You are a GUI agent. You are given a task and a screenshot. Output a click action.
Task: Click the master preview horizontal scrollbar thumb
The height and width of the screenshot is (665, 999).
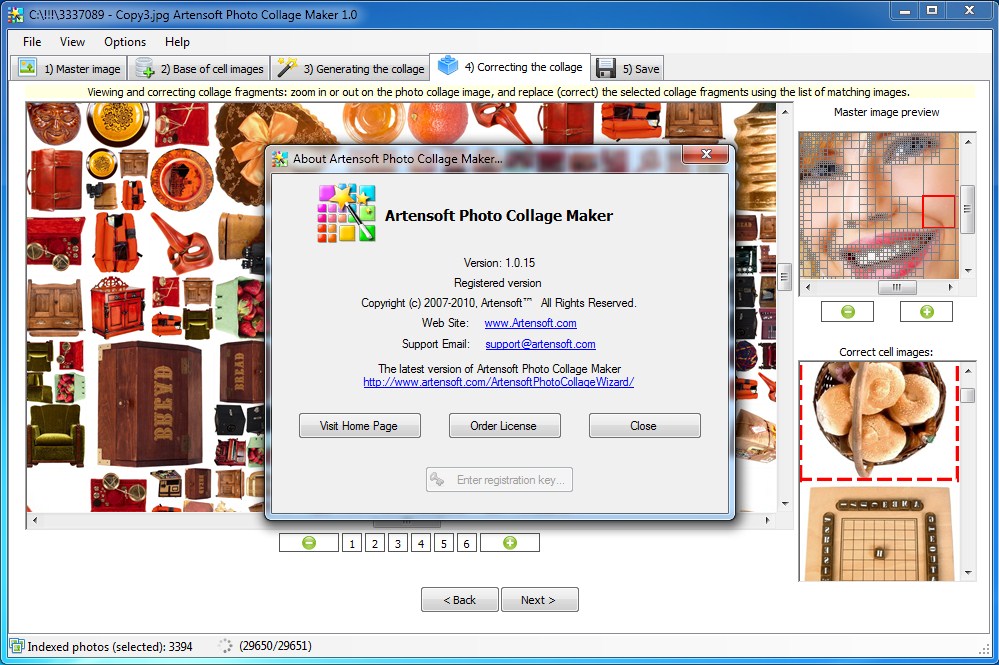tap(897, 287)
